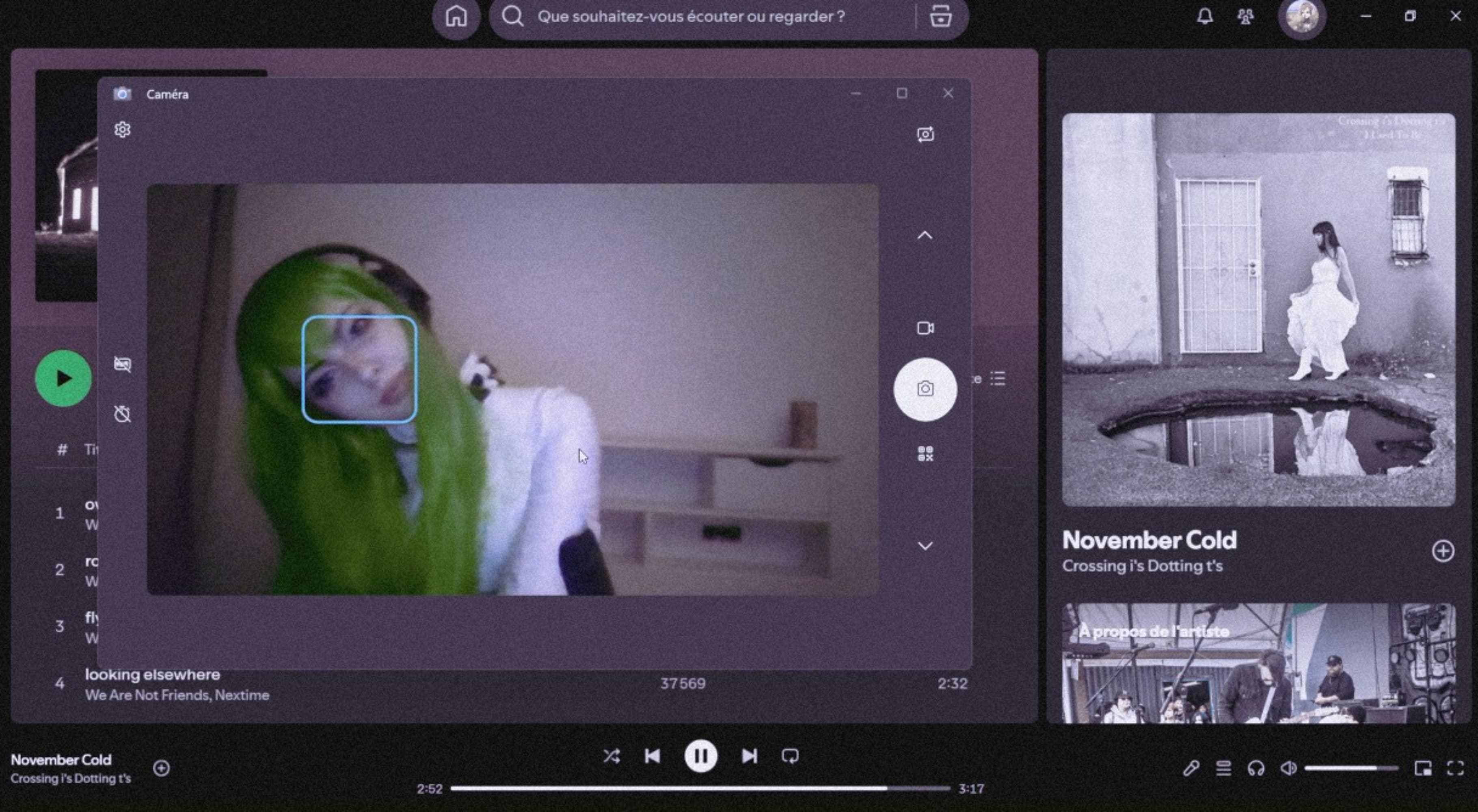1478x812 pixels.
Task: Switch camera with the flip-camera icon
Action: [925, 134]
